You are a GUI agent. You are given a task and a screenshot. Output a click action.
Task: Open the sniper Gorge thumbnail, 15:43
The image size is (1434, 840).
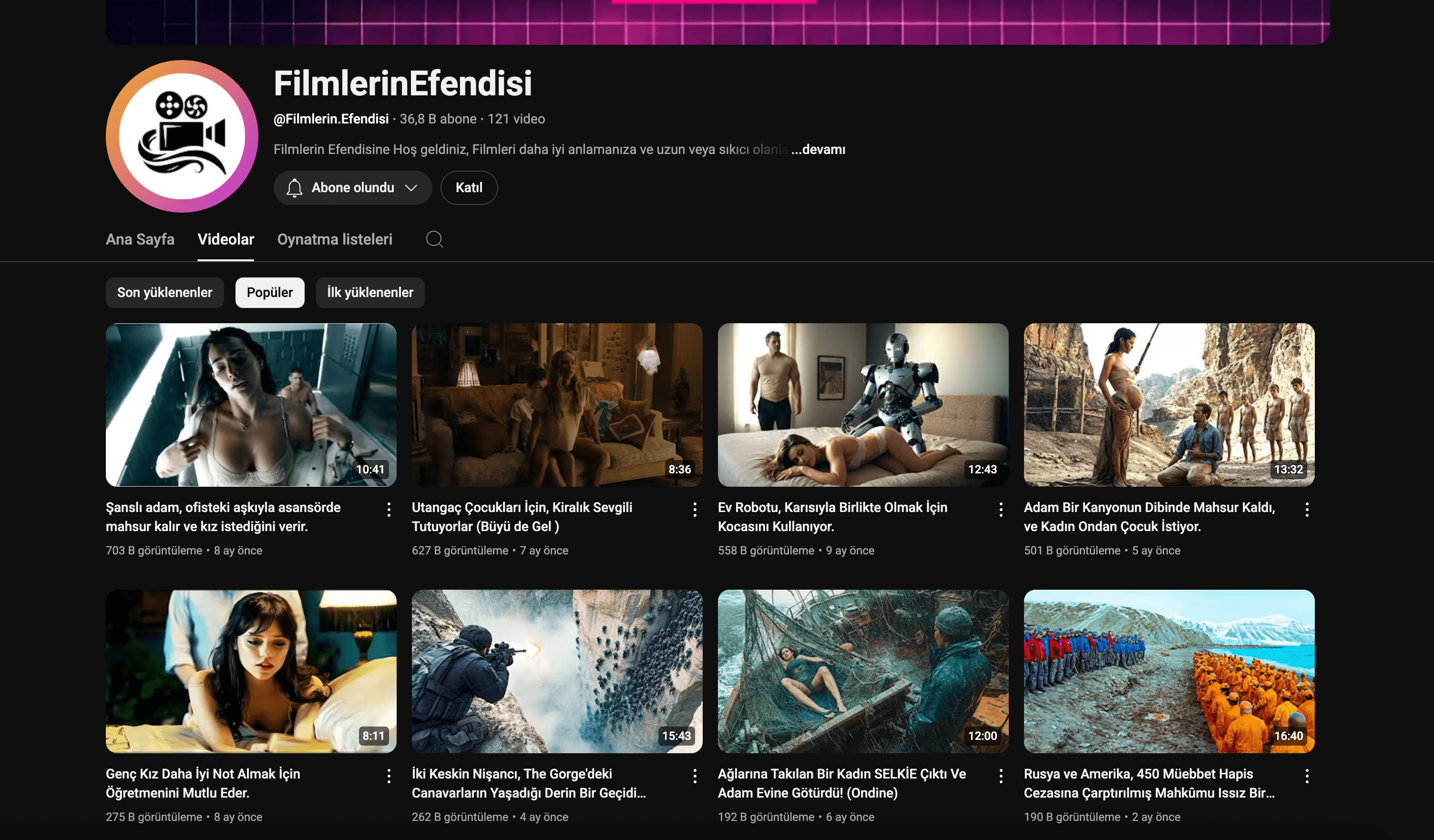pyautogui.click(x=557, y=672)
